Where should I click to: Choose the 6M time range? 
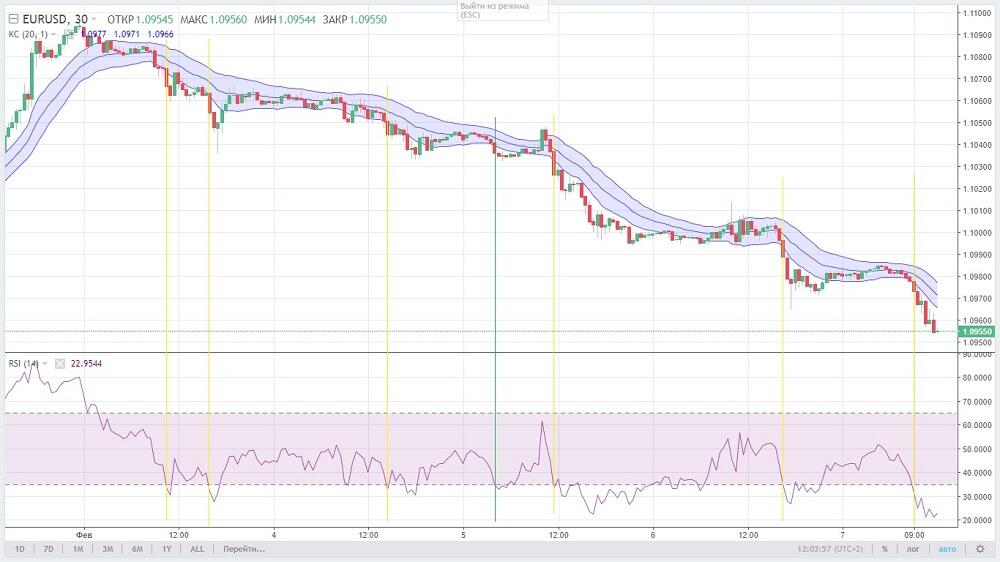[138, 549]
